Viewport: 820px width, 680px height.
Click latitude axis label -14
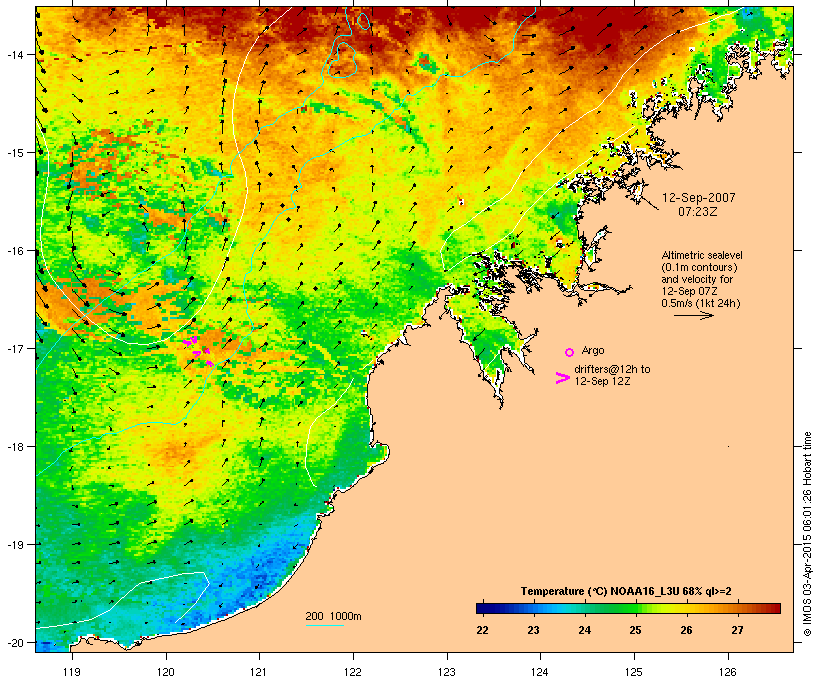coord(14,54)
